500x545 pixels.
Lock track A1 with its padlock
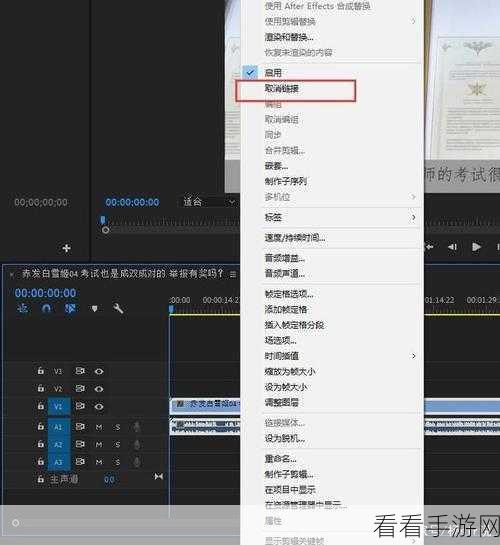point(40,426)
